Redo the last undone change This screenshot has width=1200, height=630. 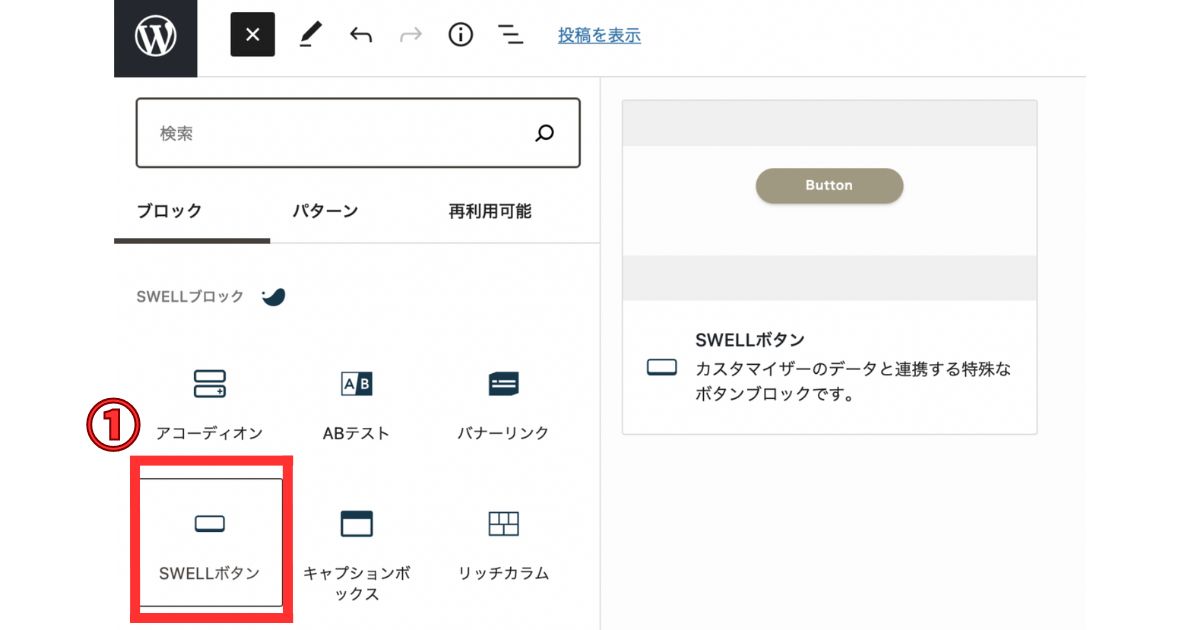pos(410,36)
